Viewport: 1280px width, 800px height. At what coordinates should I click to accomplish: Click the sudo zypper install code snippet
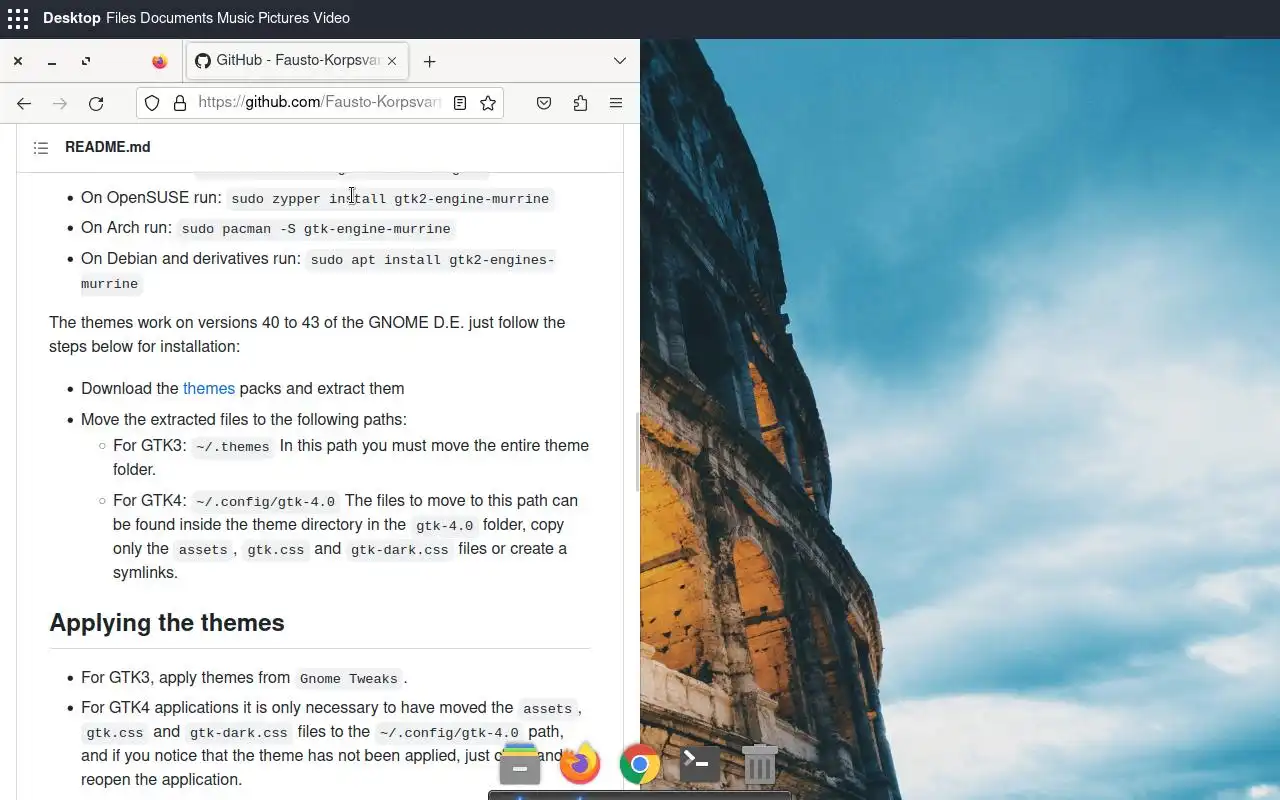coord(390,199)
